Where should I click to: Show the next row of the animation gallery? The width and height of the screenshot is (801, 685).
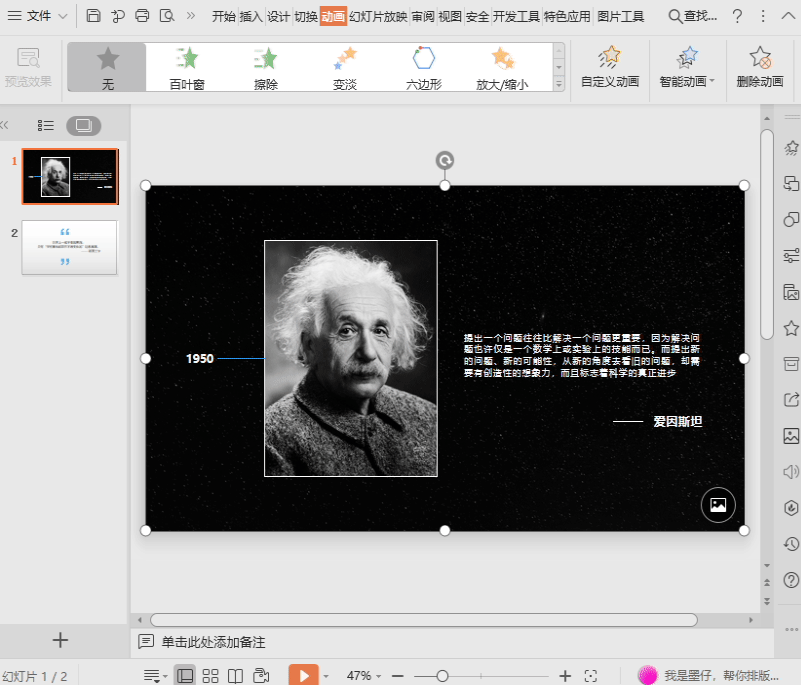tap(559, 67)
